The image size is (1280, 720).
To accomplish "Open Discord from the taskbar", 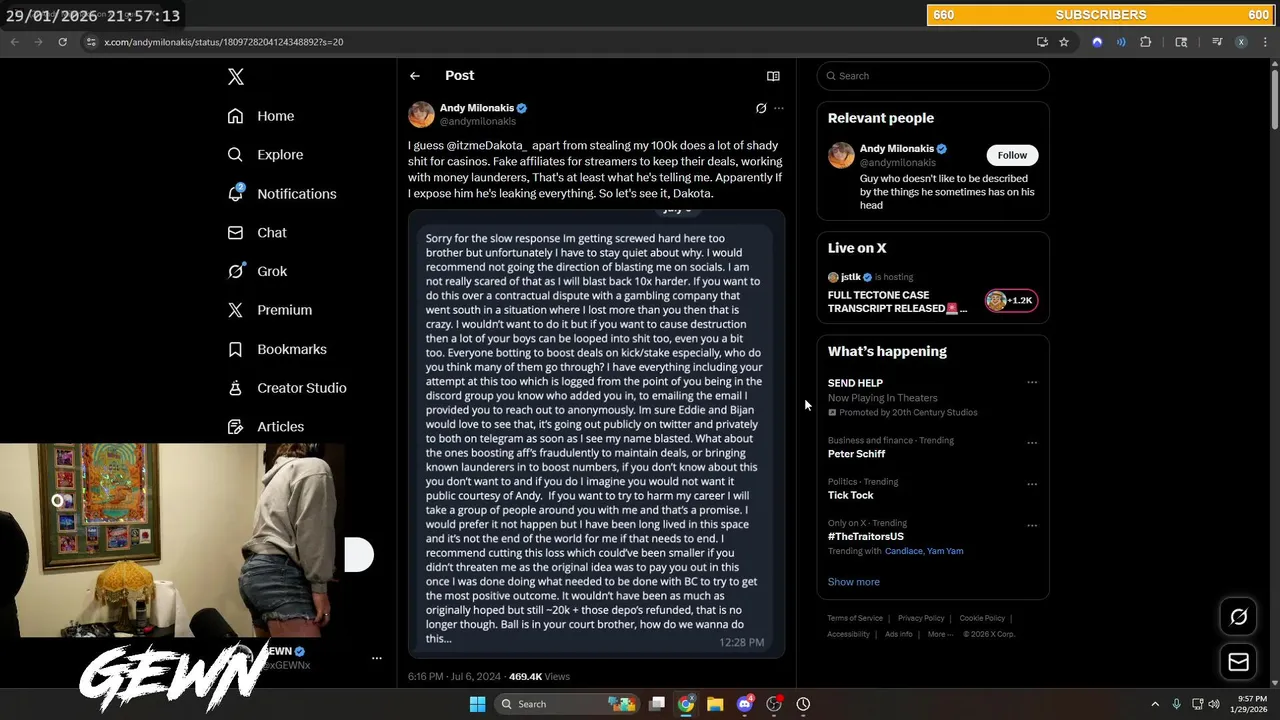I will tap(744, 704).
